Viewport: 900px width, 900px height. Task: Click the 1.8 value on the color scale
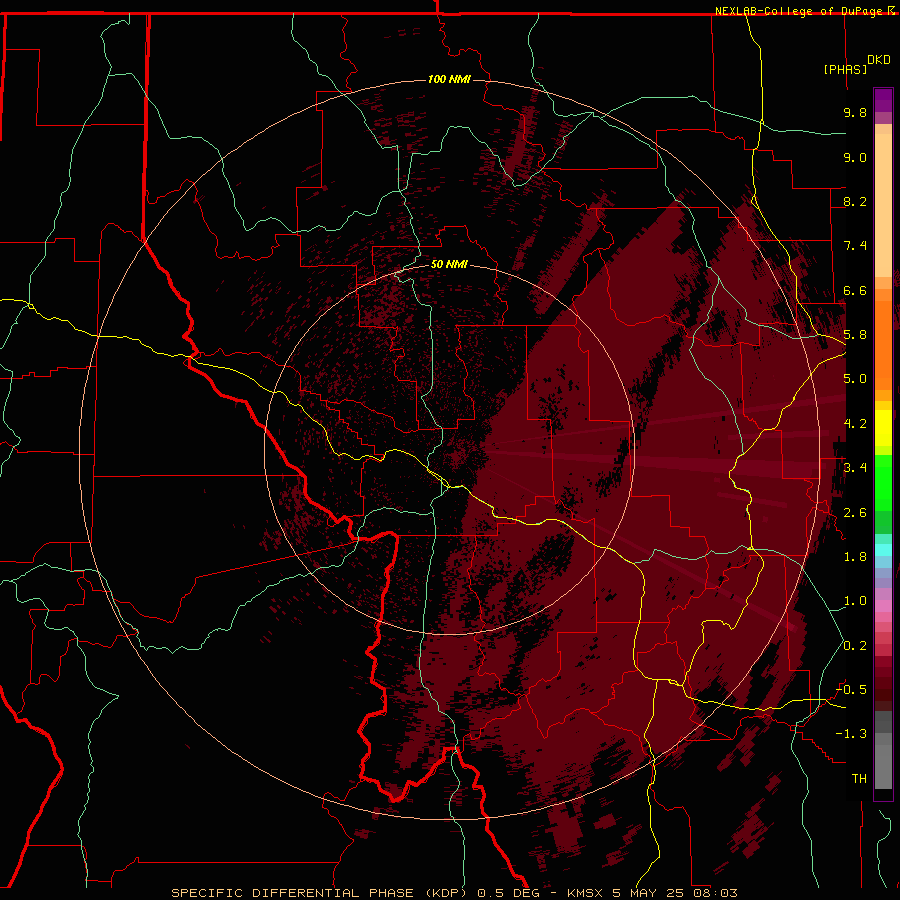(855, 557)
